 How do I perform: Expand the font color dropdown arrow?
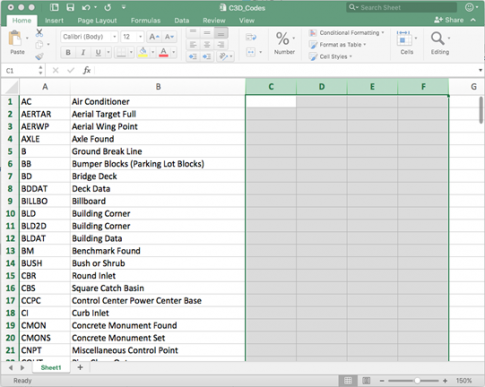tap(173, 52)
